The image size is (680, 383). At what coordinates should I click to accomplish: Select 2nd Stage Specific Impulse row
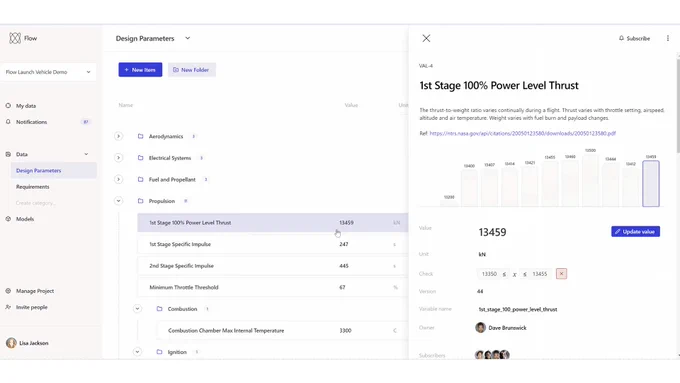pos(273,266)
